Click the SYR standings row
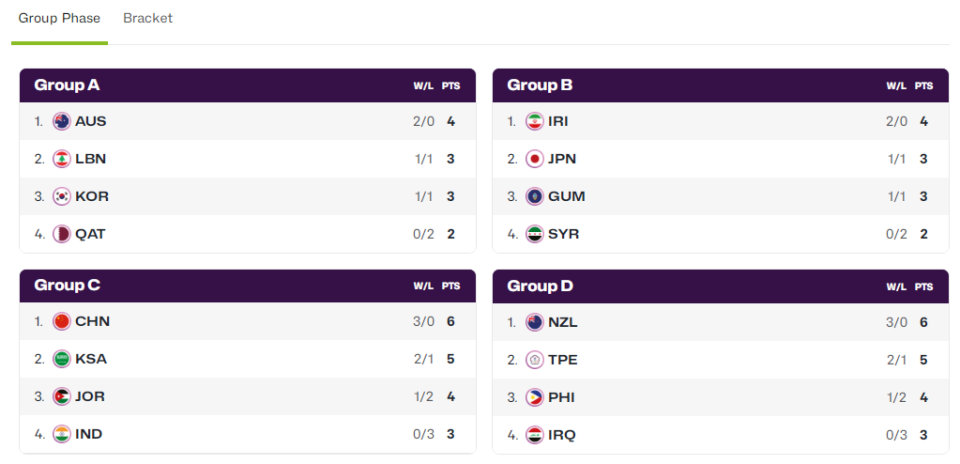Image resolution: width=960 pixels, height=464 pixels. pyautogui.click(x=720, y=234)
